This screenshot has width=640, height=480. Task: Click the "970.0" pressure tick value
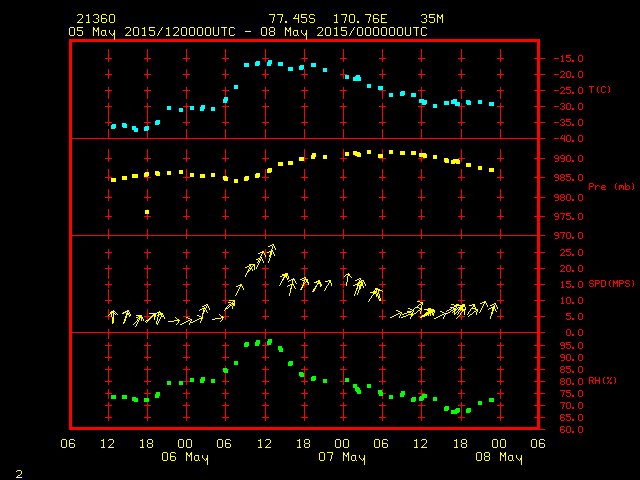pos(569,236)
